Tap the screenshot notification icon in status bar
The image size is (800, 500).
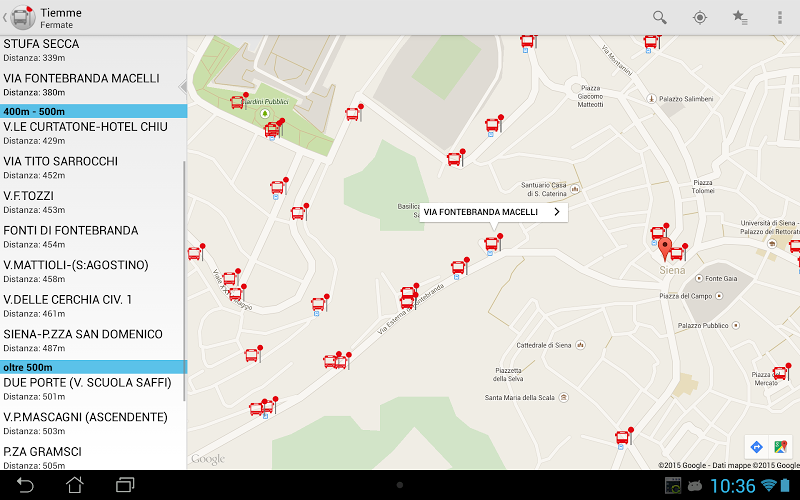pos(673,485)
